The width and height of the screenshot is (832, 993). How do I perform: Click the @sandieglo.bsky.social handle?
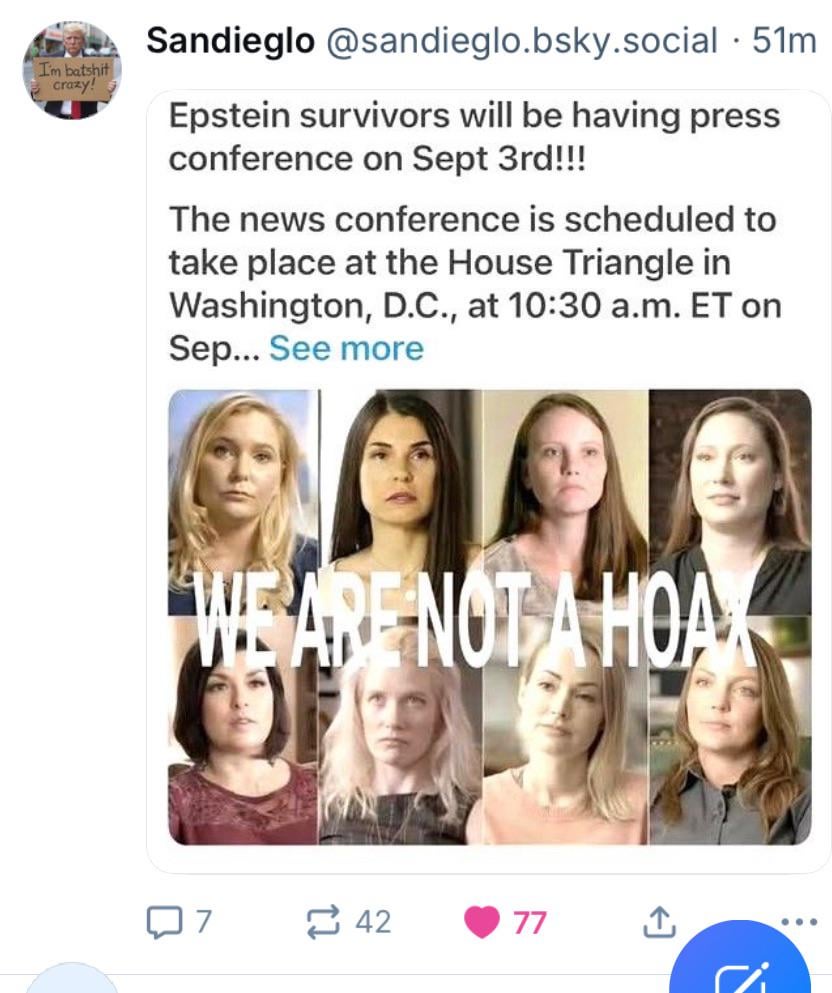[522, 41]
